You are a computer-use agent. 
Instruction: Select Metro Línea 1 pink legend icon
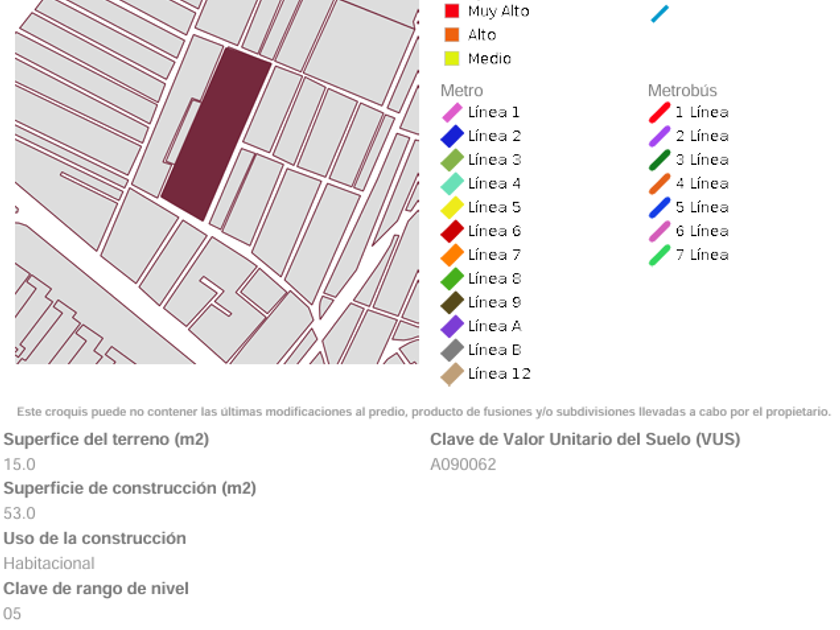tap(452, 112)
